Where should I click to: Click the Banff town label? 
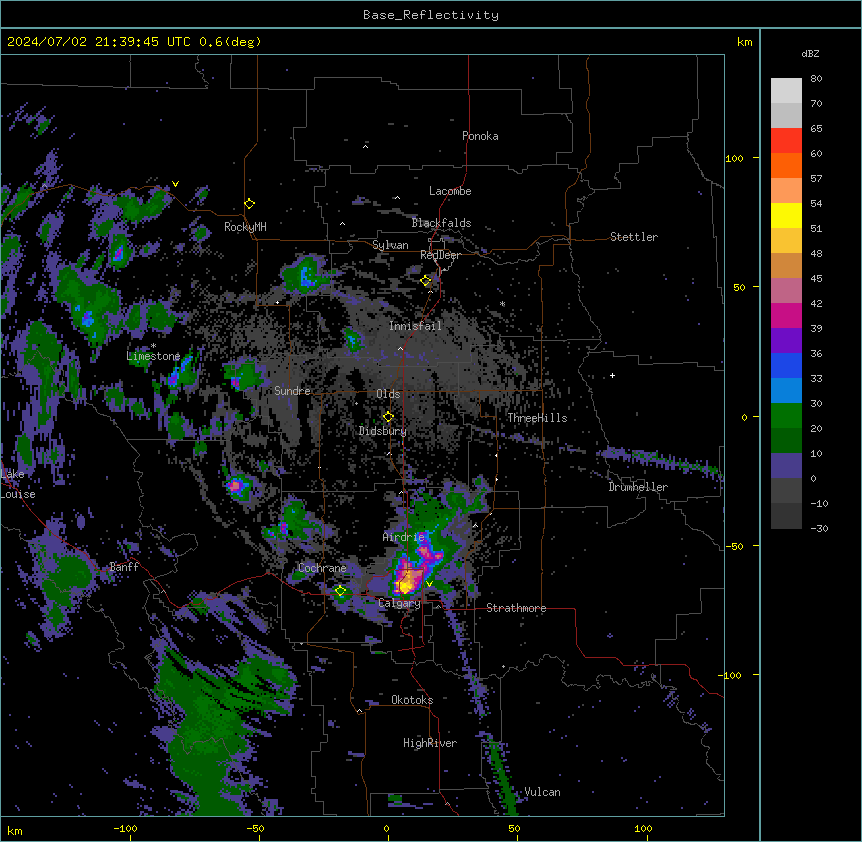click(x=124, y=567)
